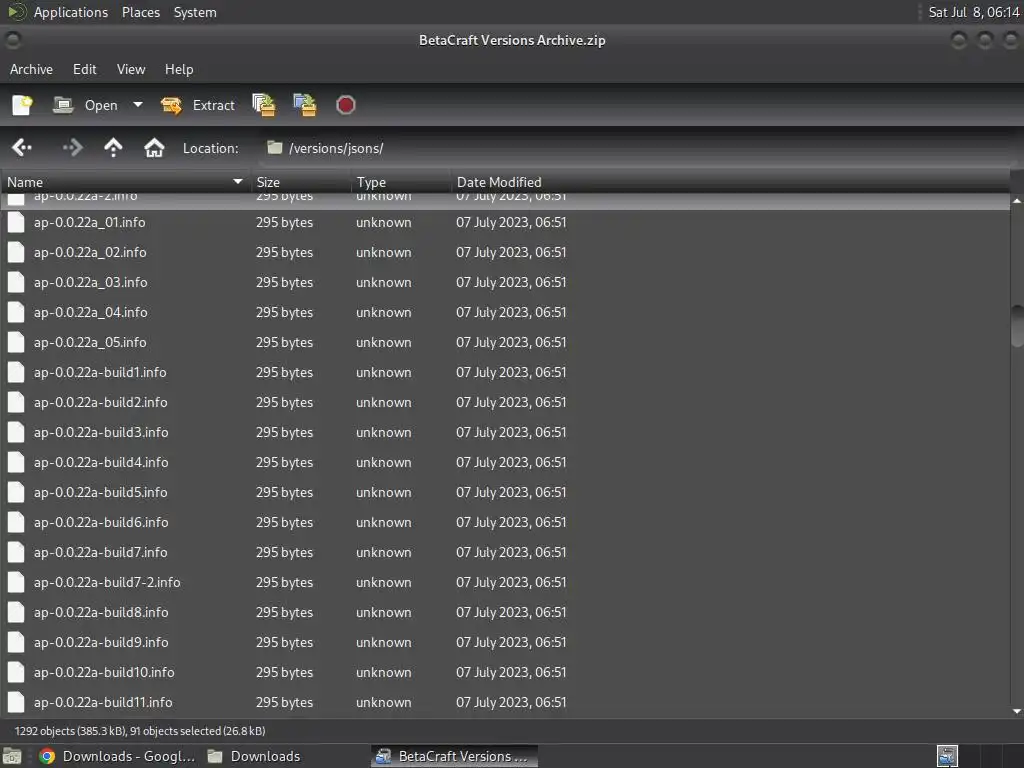This screenshot has width=1024, height=768.
Task: Click the show desktop icon in taskbar
Action: 12,757
